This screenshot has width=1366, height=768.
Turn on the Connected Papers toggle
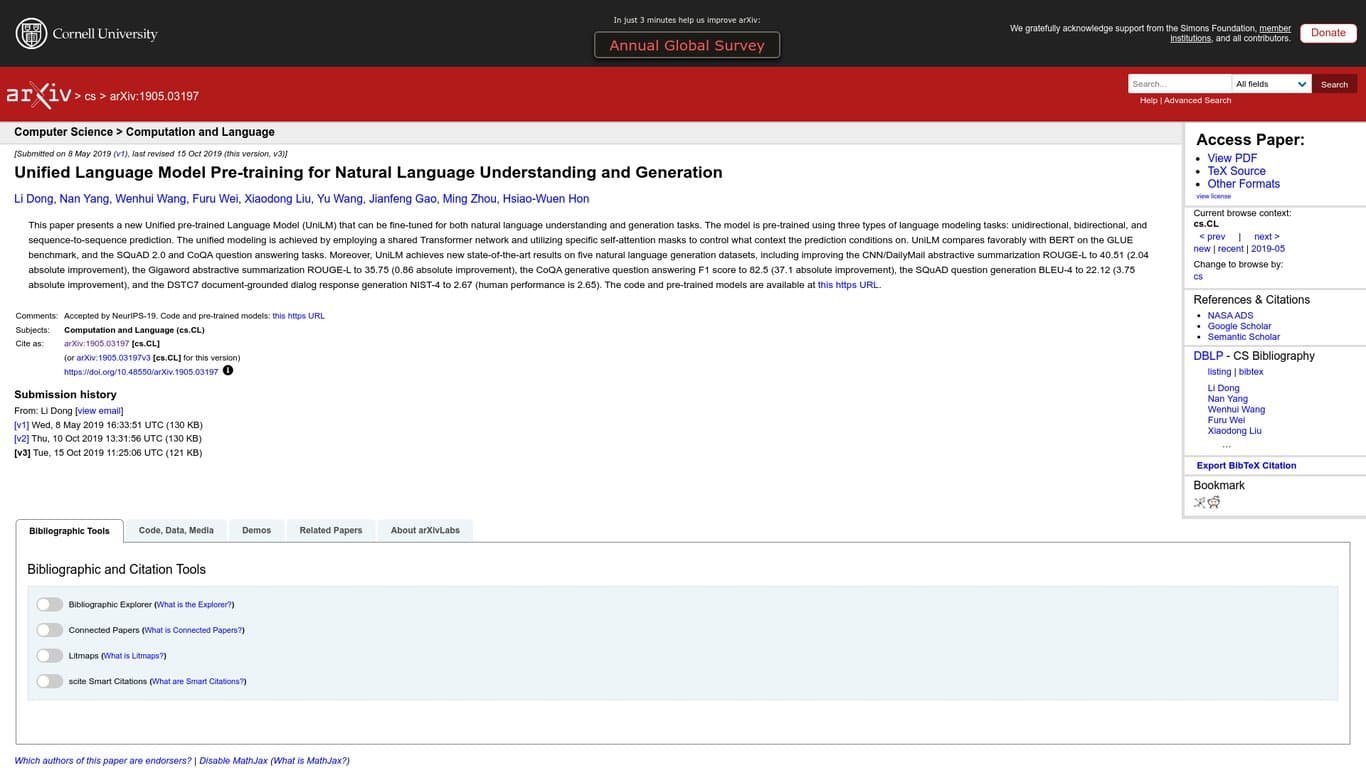pos(49,630)
